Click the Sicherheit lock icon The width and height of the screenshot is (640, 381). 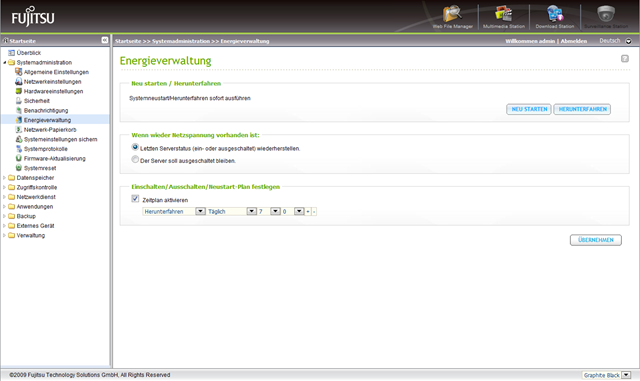(18, 100)
